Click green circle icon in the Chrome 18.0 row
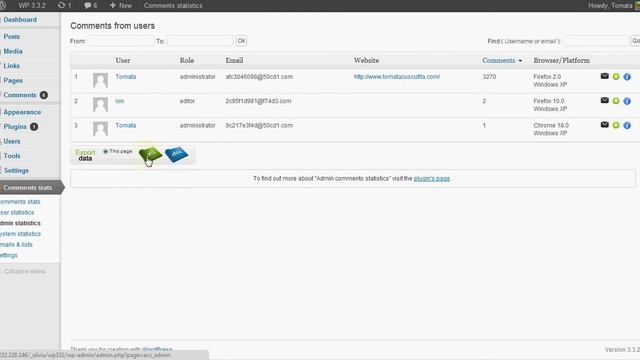The image size is (640, 360). (616, 125)
